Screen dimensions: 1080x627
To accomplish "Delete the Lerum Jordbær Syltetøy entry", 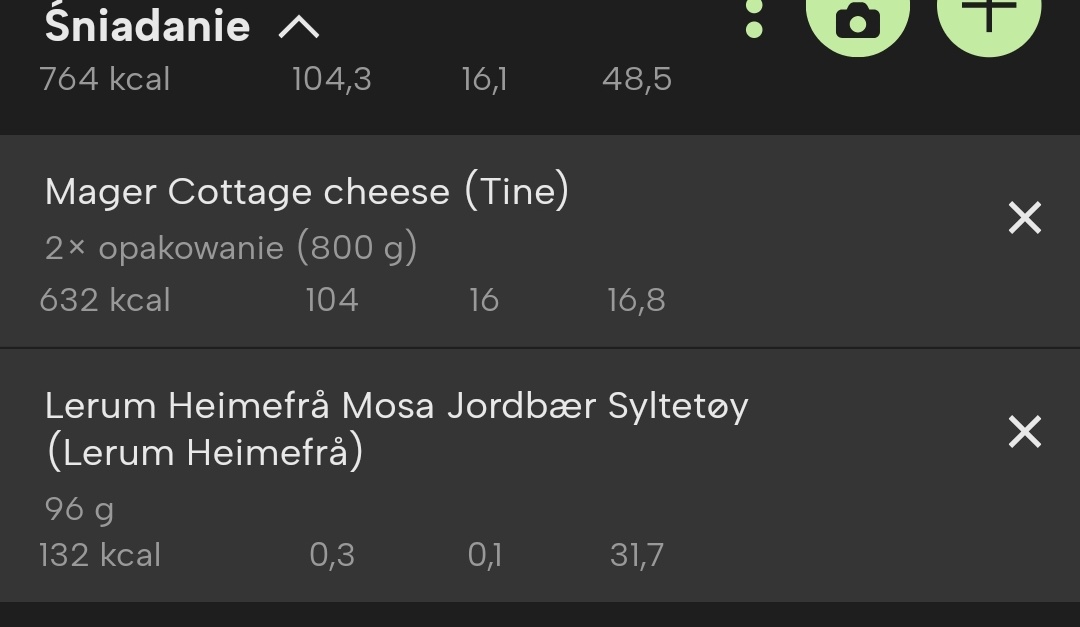I will pos(1025,432).
